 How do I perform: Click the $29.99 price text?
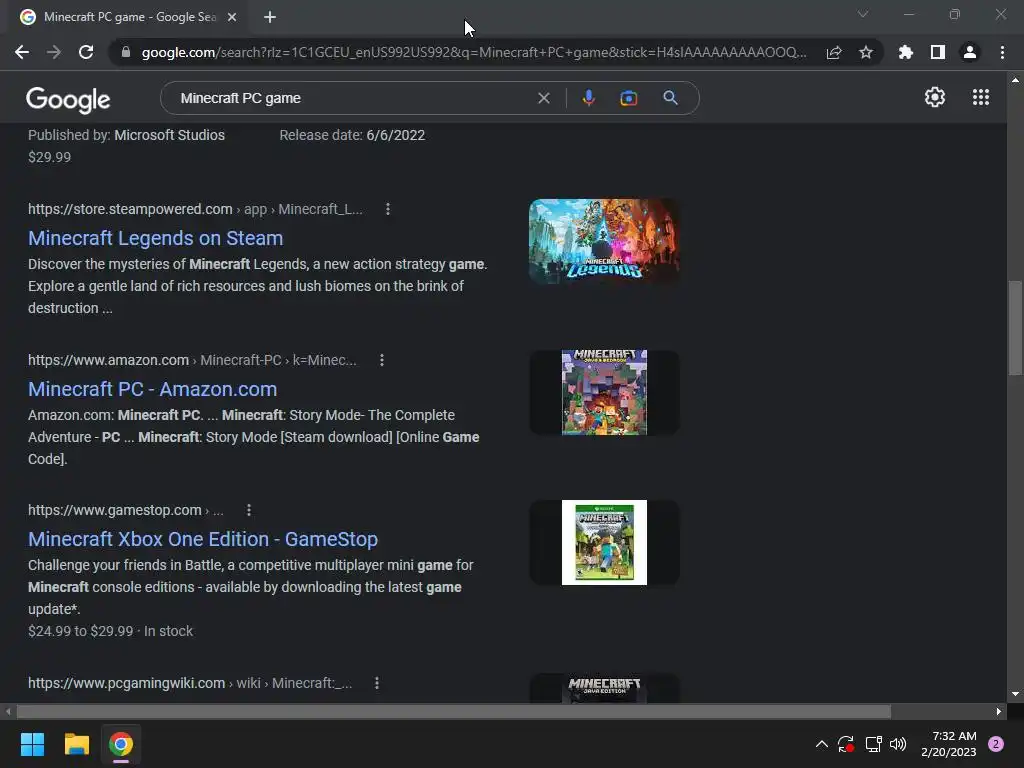pos(50,157)
